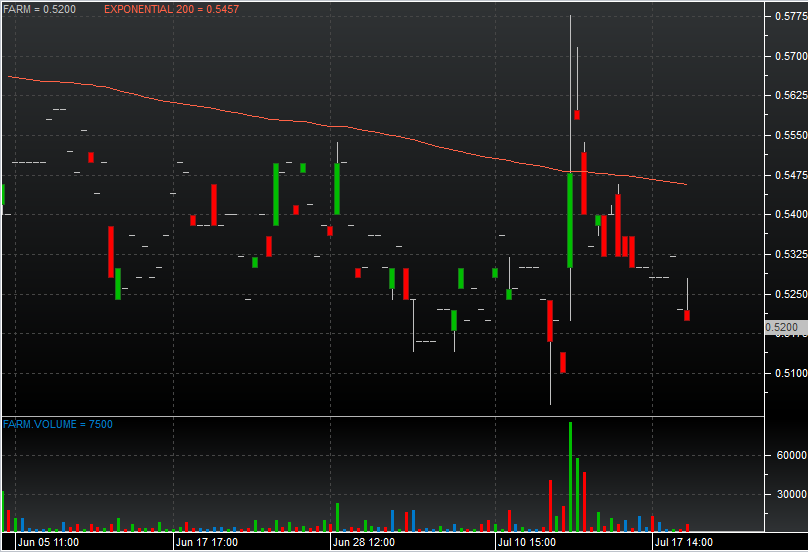Click the 30000 volume axis label
808x552 pixels.
[786, 494]
